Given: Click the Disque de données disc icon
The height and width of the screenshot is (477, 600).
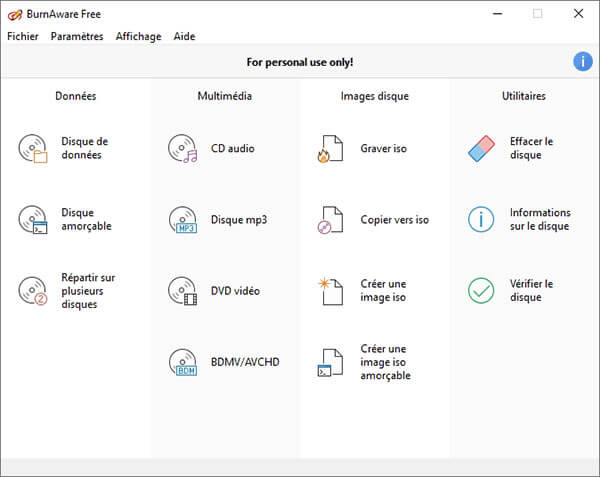Looking at the screenshot, I should point(33,149).
